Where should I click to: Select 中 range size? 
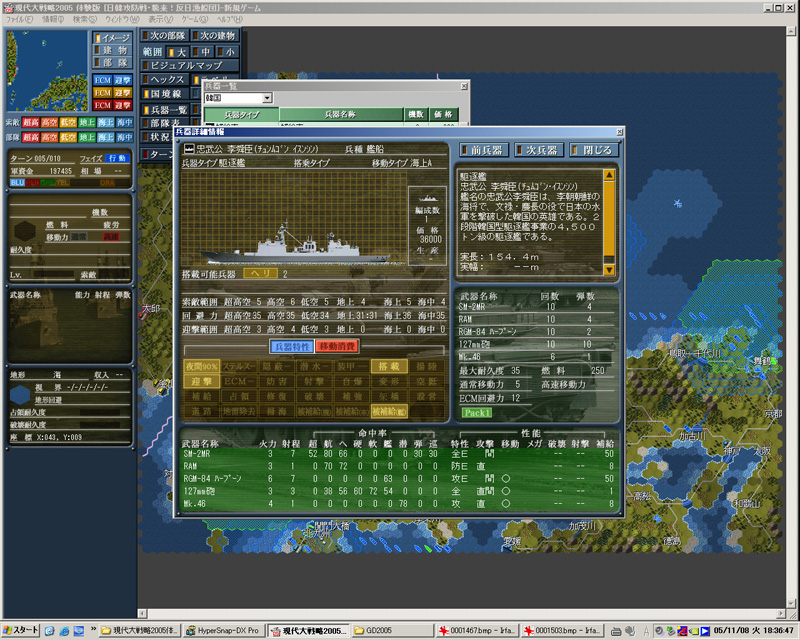click(202, 52)
